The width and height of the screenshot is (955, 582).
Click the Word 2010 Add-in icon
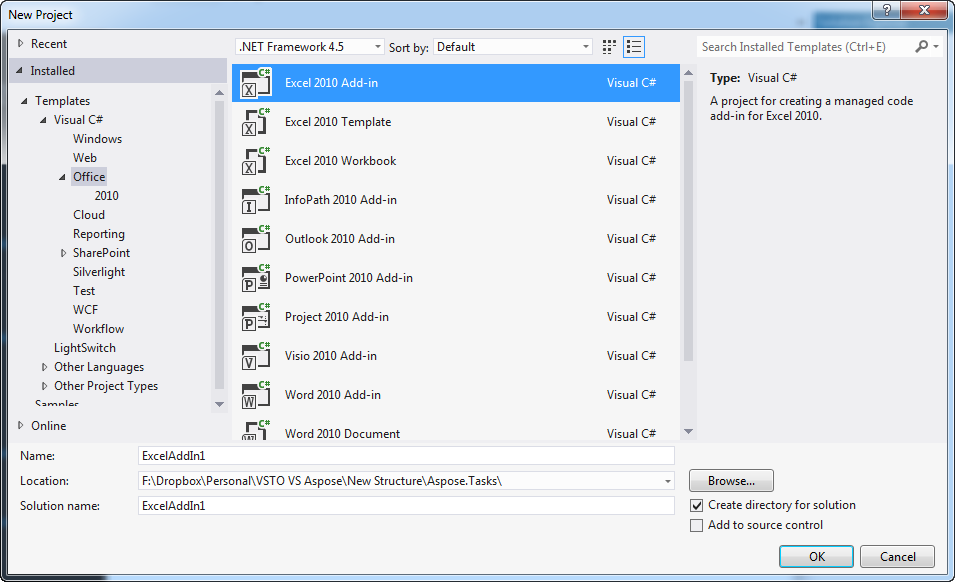256,395
